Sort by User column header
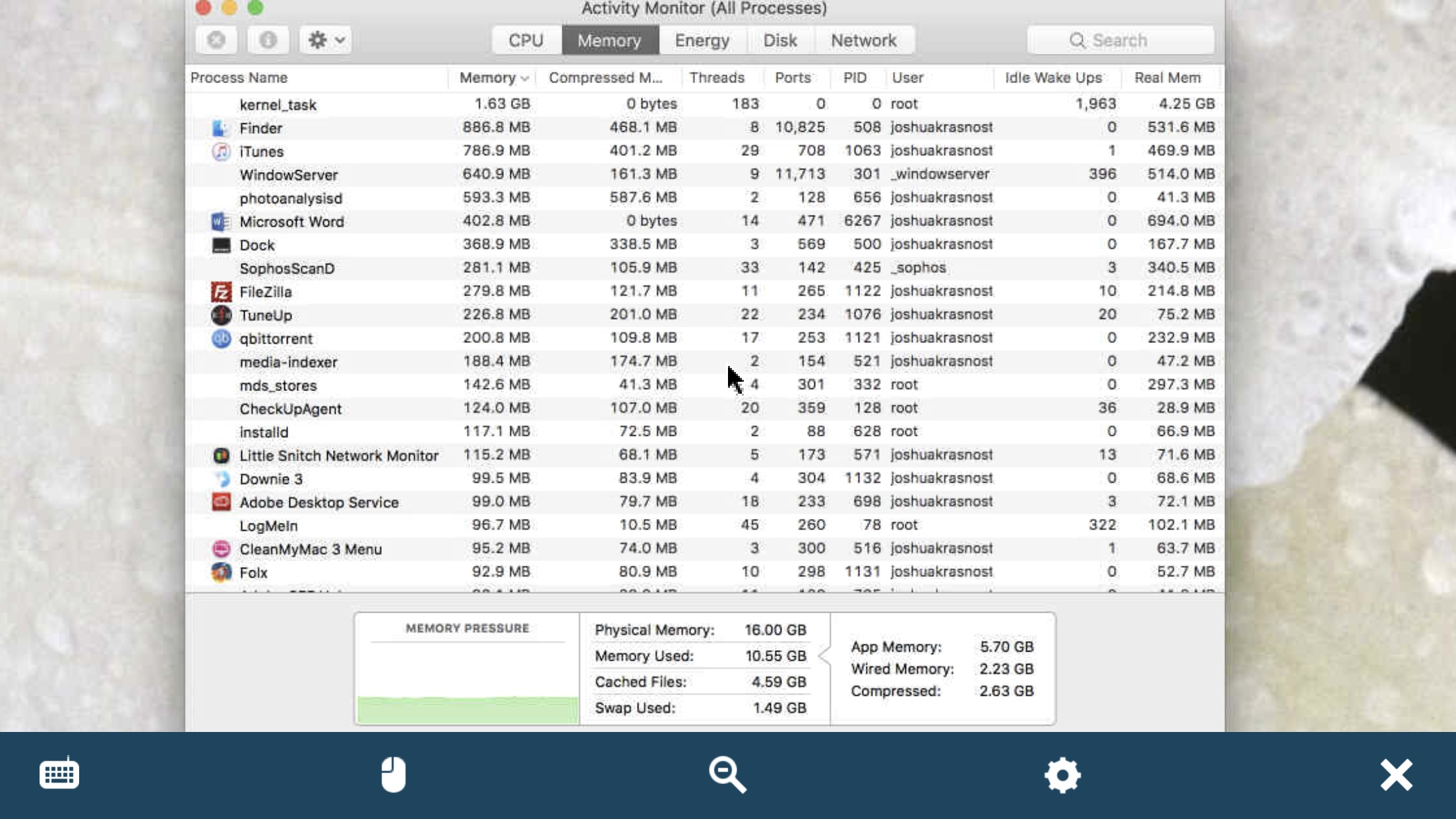 pyautogui.click(x=907, y=78)
